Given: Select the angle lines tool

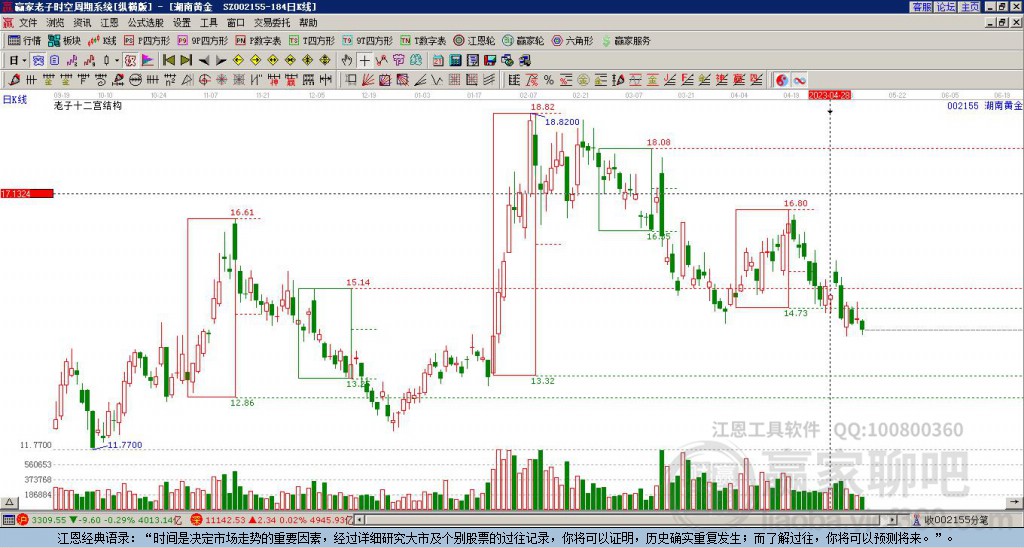Looking at the screenshot, I should (x=420, y=80).
